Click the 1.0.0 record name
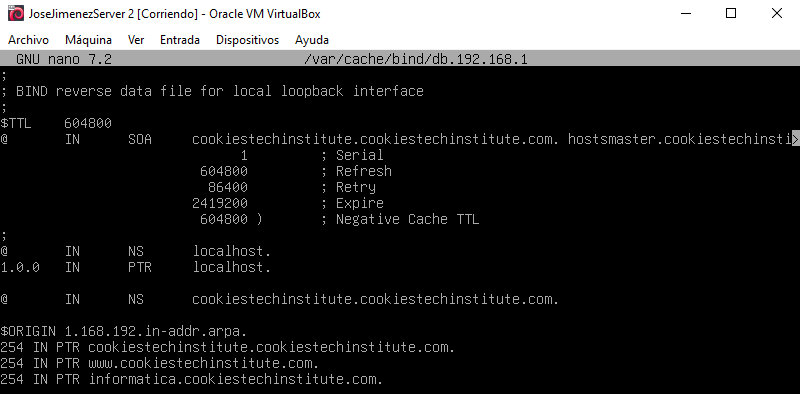800x394 pixels. [x=20, y=267]
